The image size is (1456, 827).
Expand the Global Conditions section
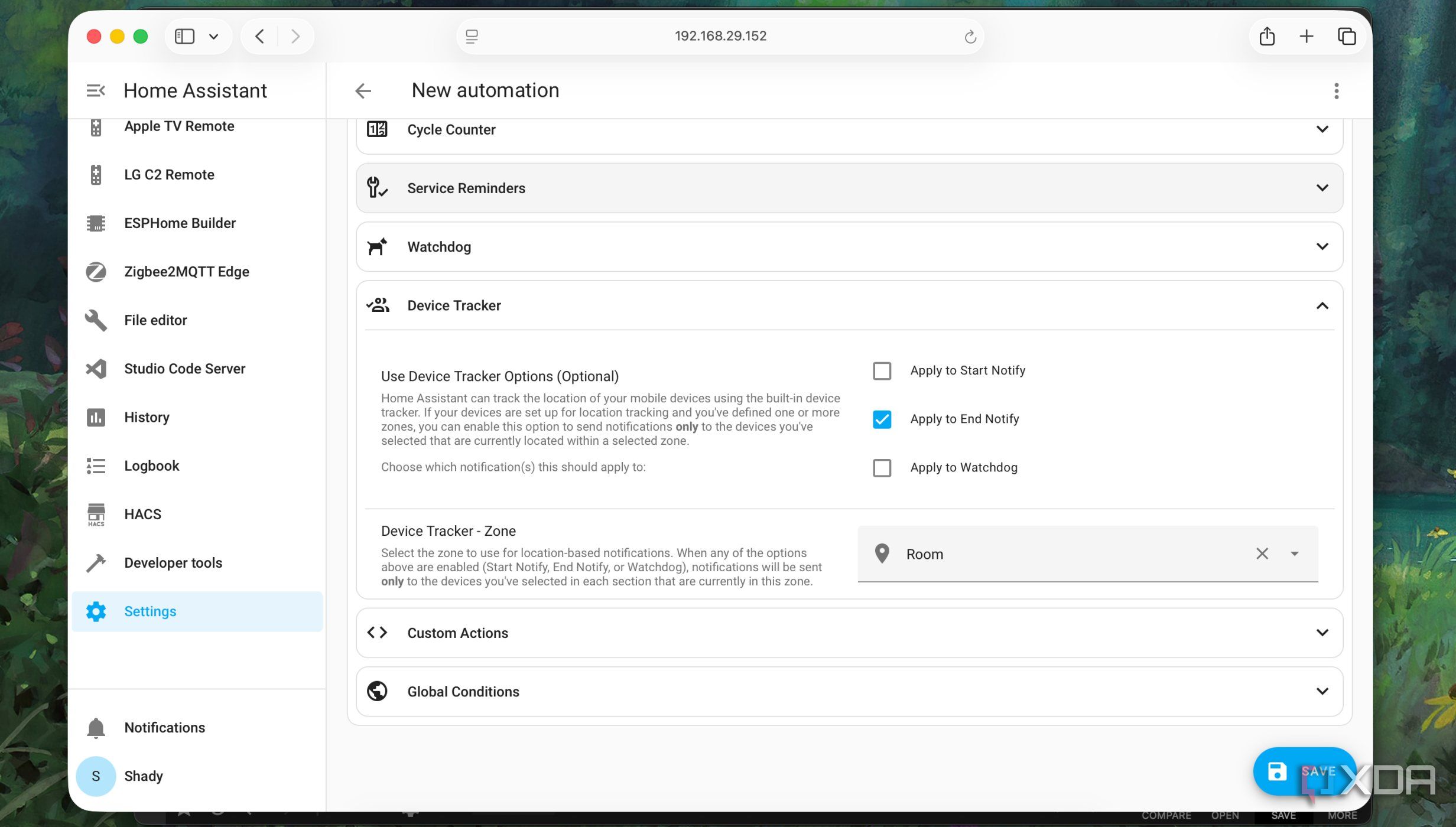click(x=849, y=691)
